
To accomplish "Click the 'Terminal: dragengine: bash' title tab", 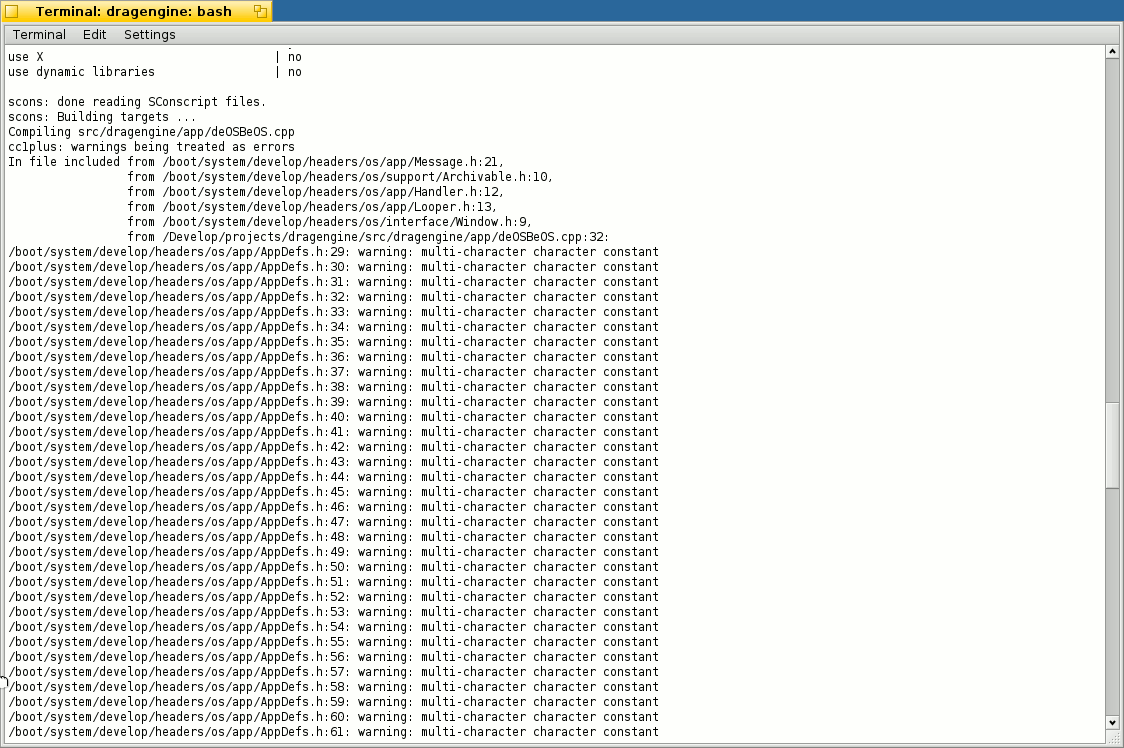I will [x=135, y=11].
